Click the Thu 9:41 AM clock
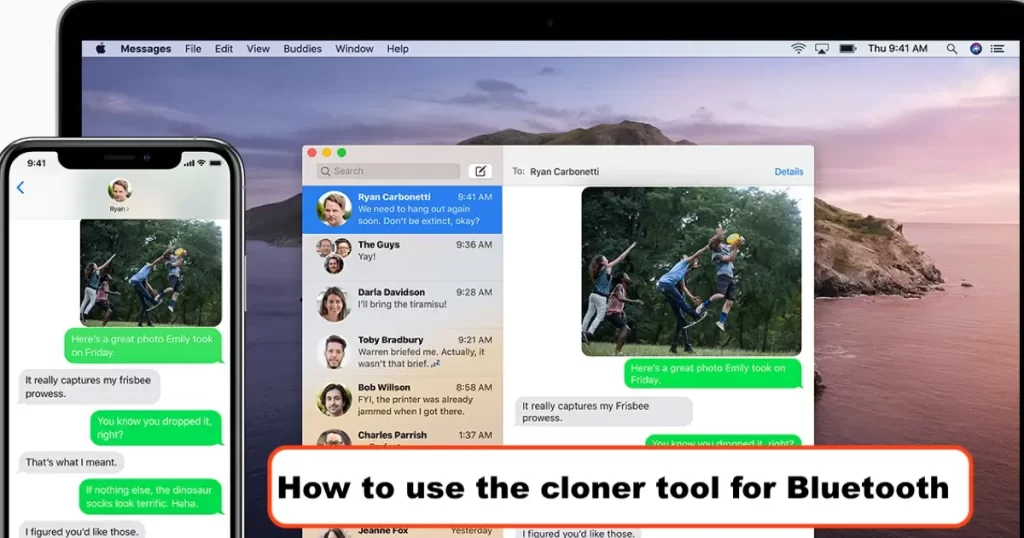1024x538 pixels. pos(897,49)
